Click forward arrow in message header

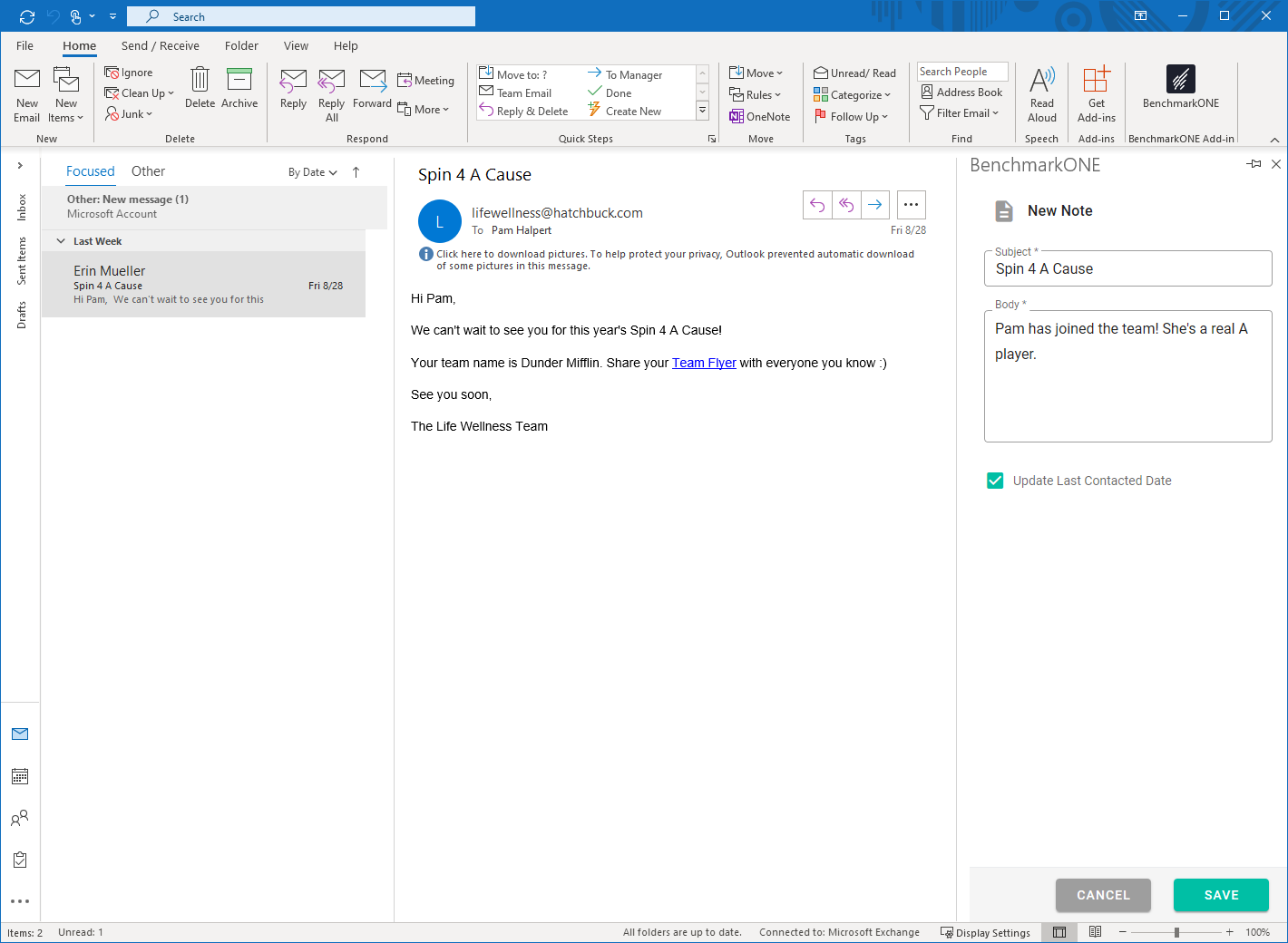(x=874, y=205)
